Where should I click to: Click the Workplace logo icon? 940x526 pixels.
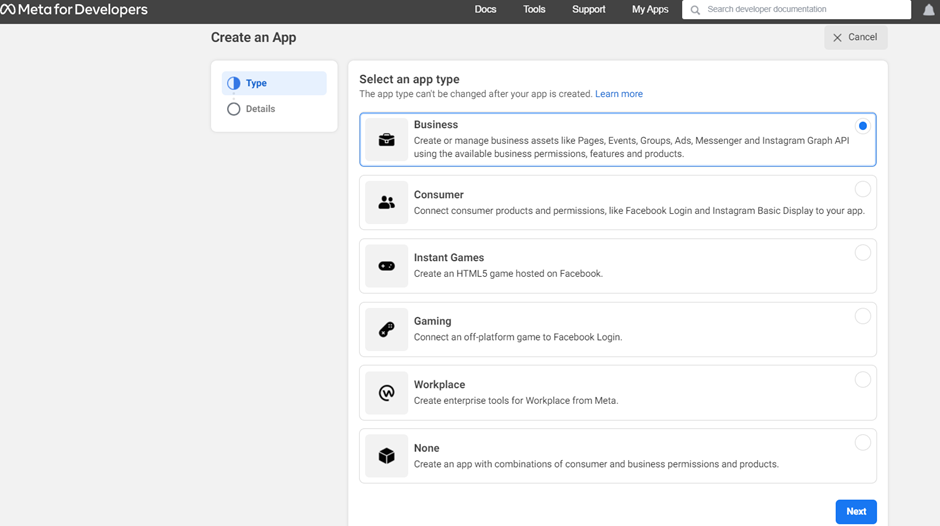(387, 393)
